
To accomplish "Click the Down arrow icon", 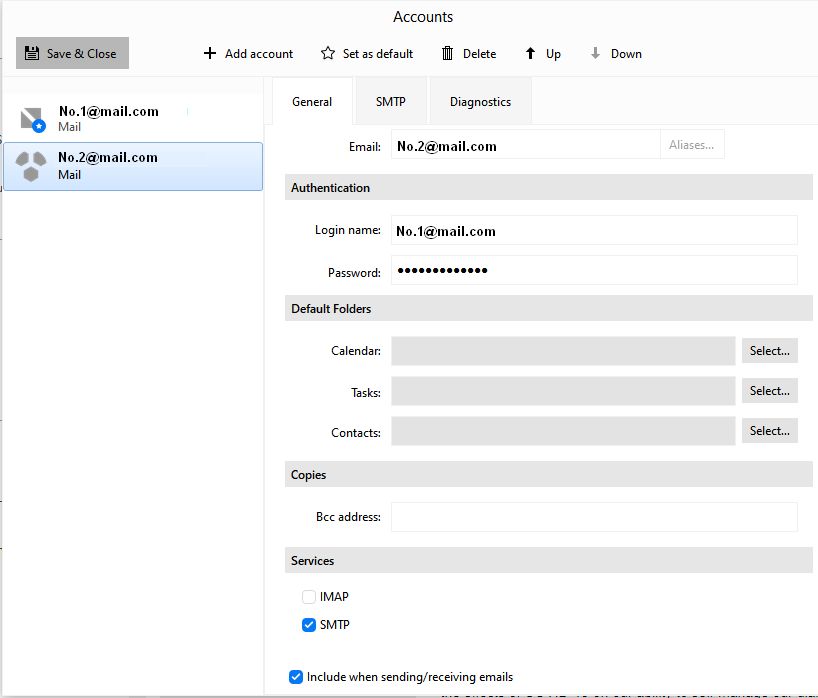I will coord(595,53).
